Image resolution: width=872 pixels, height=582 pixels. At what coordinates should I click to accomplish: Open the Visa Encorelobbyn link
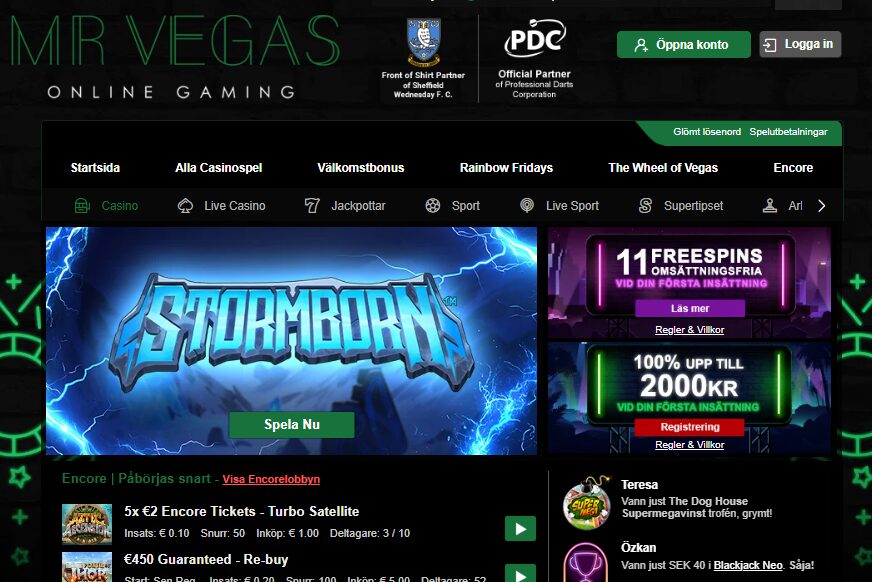pyautogui.click(x=271, y=479)
